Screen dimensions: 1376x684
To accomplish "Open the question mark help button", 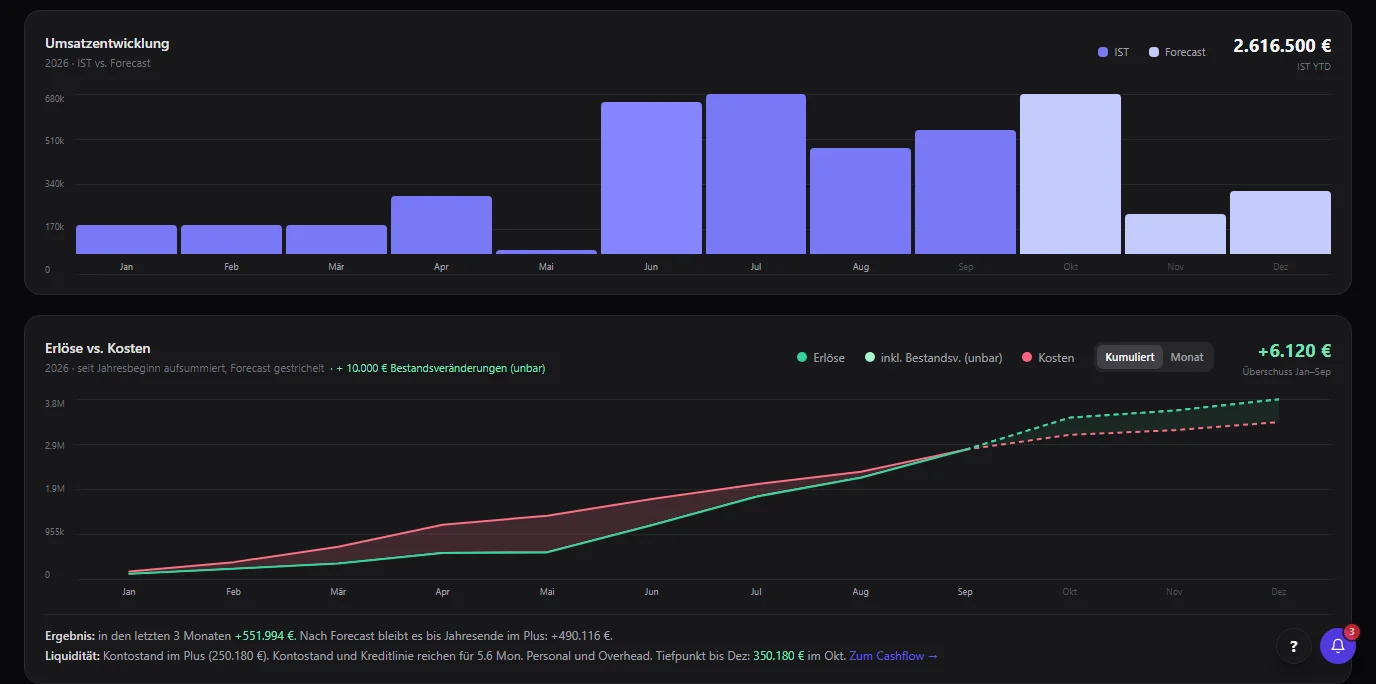I will 1294,646.
